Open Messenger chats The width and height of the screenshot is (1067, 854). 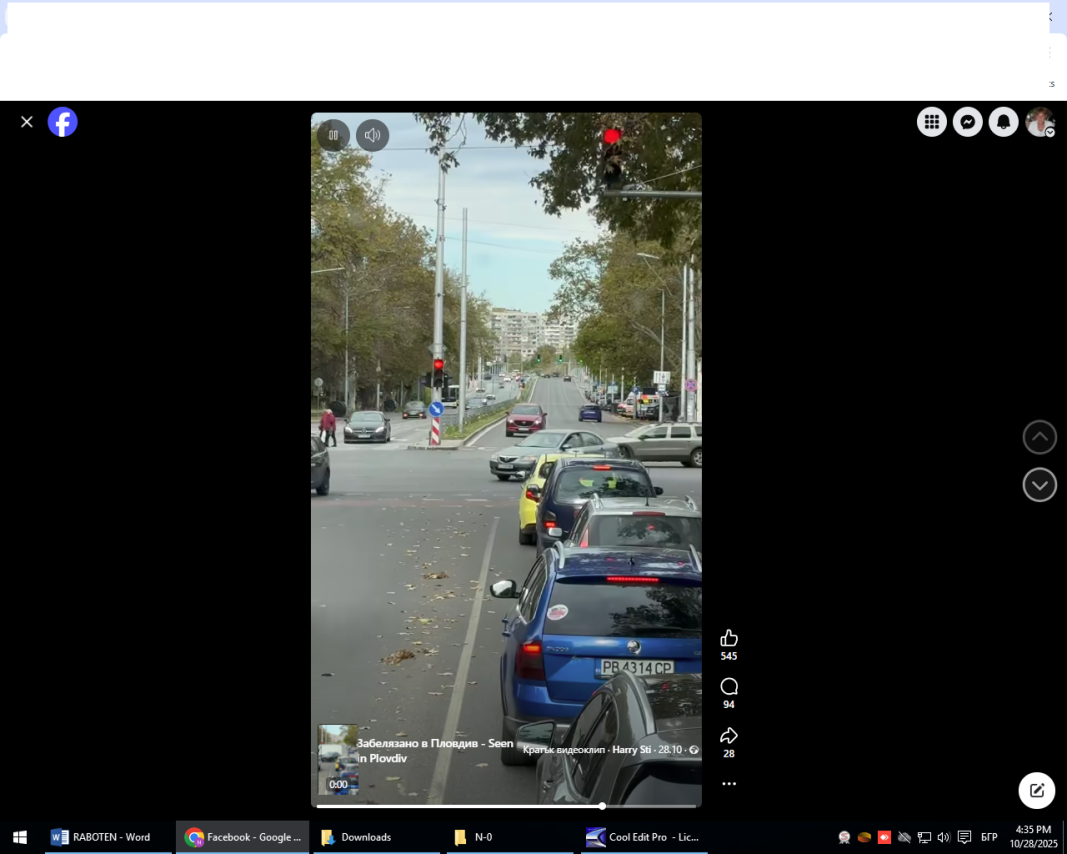point(967,122)
